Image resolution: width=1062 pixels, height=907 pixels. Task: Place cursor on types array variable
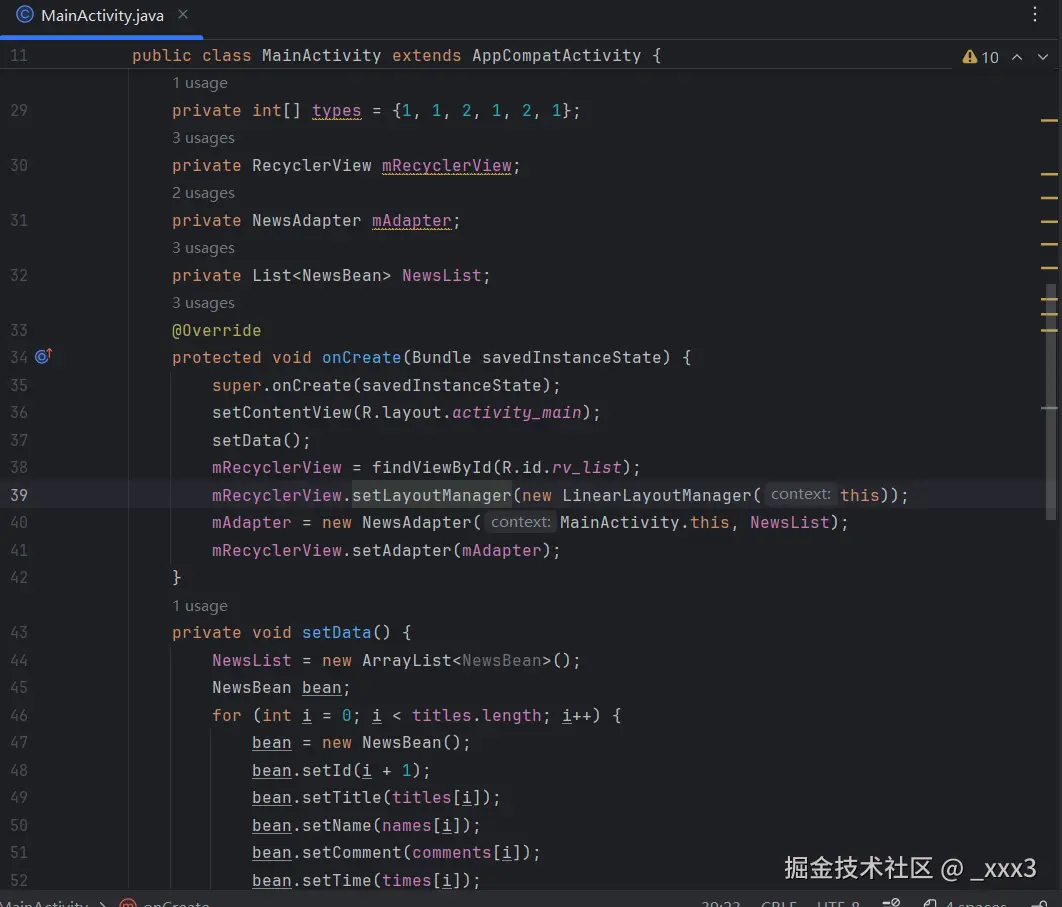point(337,110)
